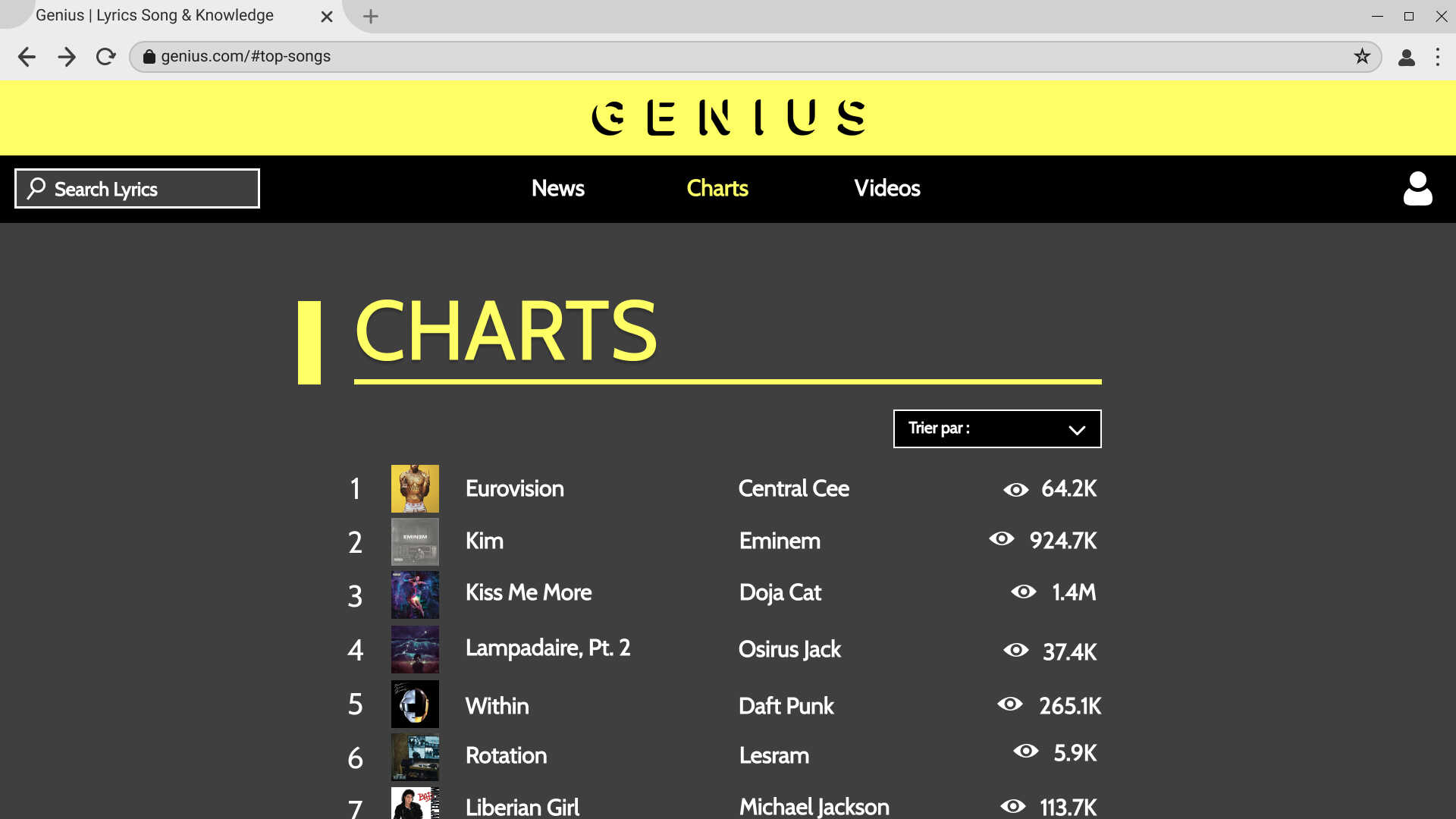Open a new browser tab with plus
Screen dimensions: 1456x819
click(x=370, y=16)
